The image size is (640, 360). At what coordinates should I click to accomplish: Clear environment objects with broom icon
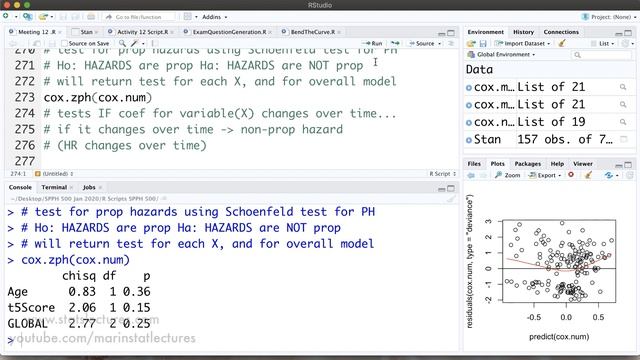tap(562, 43)
